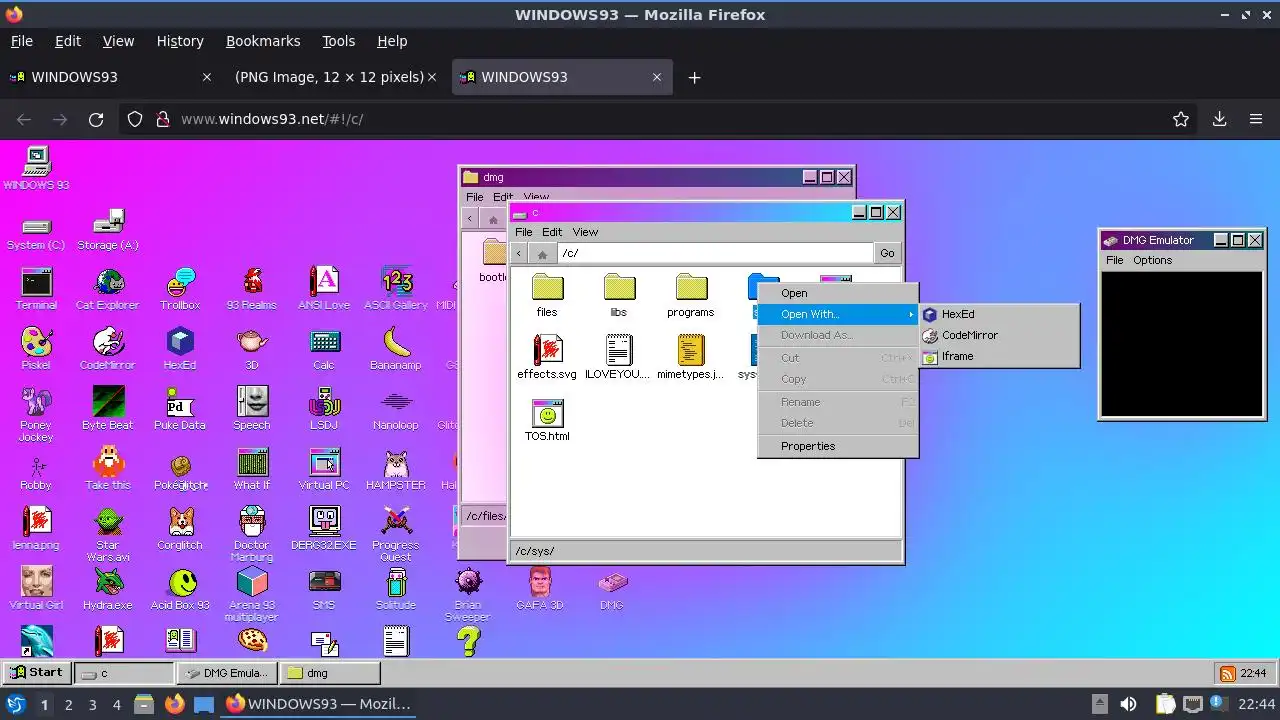Screen dimensions: 1280x720
Task: Launch ANSI Love from the desktop
Action: point(324,289)
